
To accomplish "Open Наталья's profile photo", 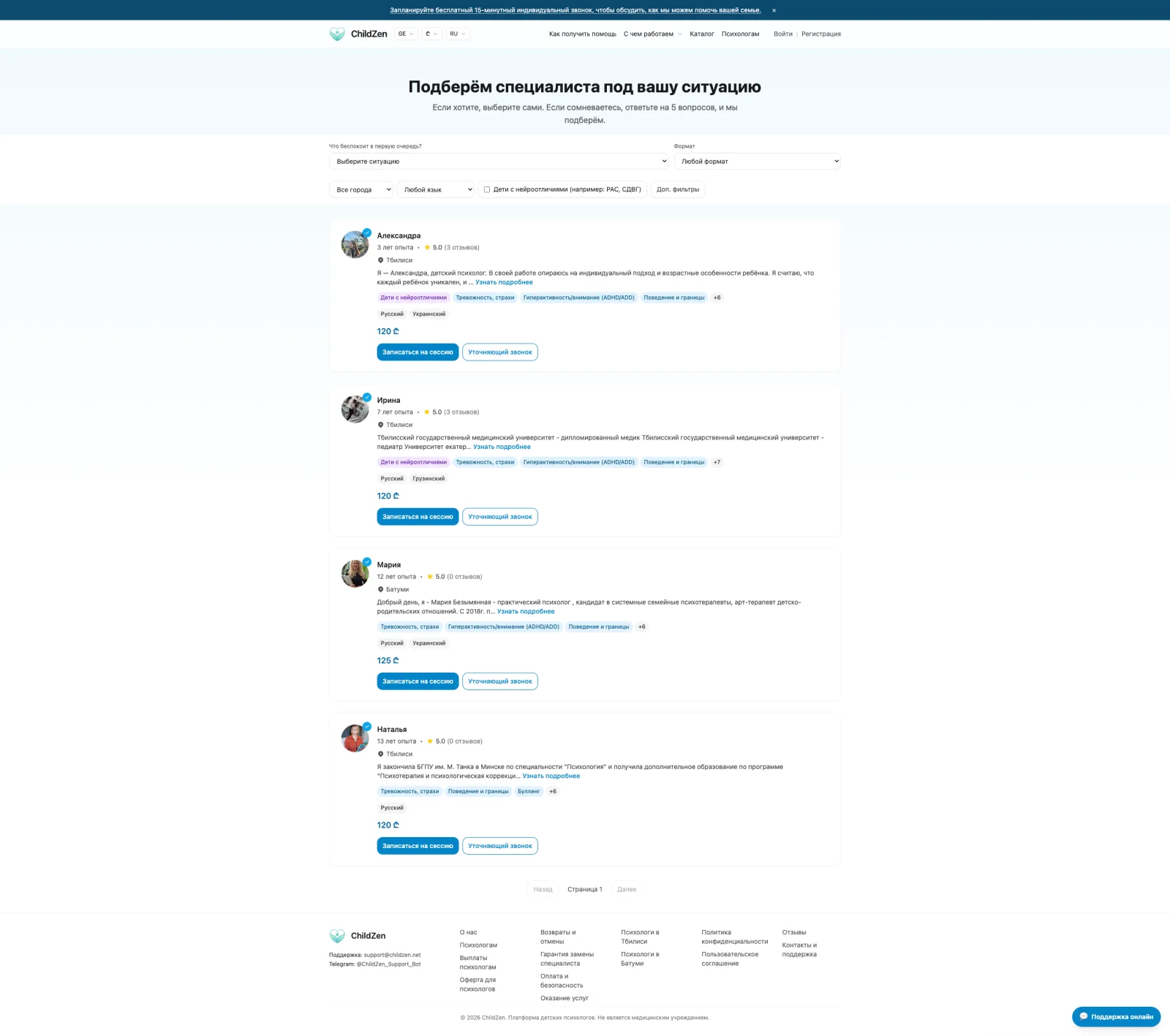I will 355,738.
